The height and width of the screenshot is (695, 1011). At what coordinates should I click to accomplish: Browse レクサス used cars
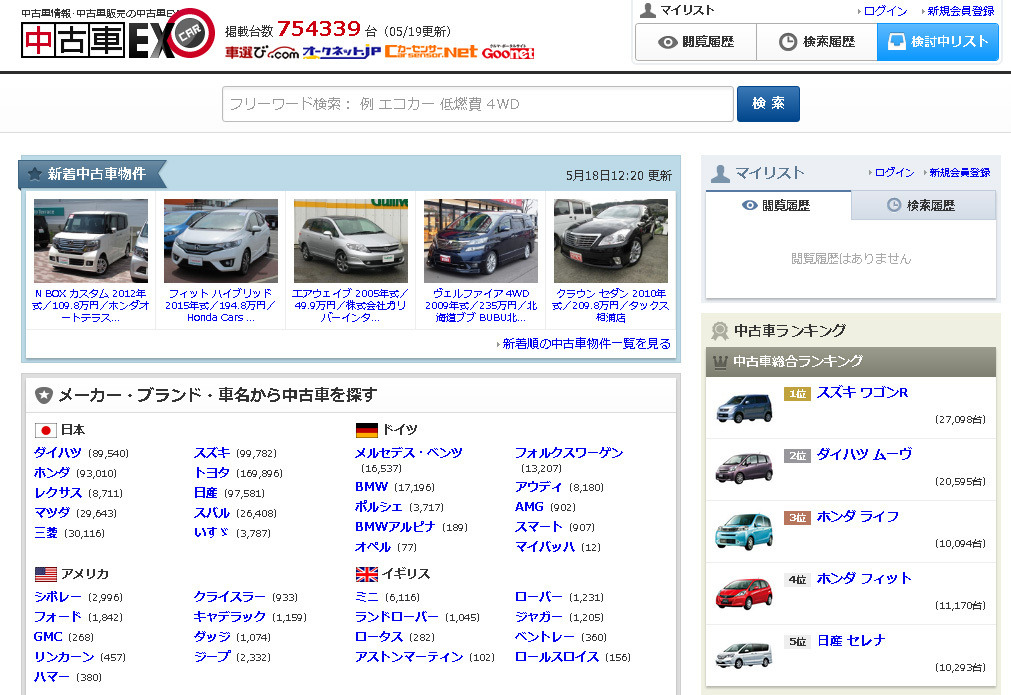(57, 493)
